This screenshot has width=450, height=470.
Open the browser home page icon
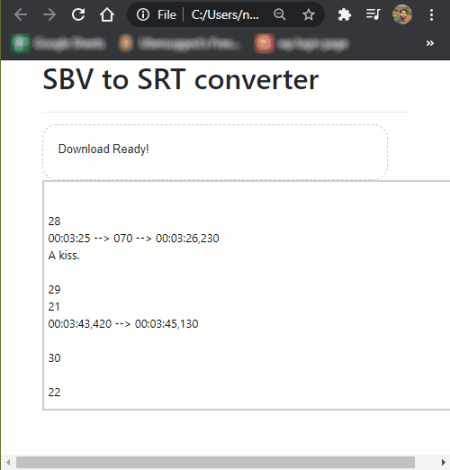(107, 15)
